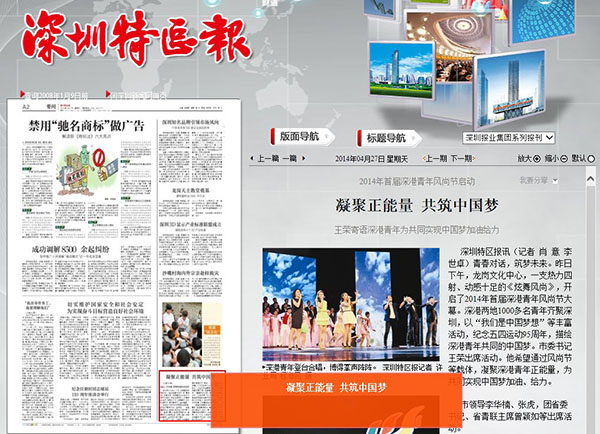Expand the 深圳报业集团系列报刊 dropdown
This screenshot has height=434, width=600.
click(509, 138)
